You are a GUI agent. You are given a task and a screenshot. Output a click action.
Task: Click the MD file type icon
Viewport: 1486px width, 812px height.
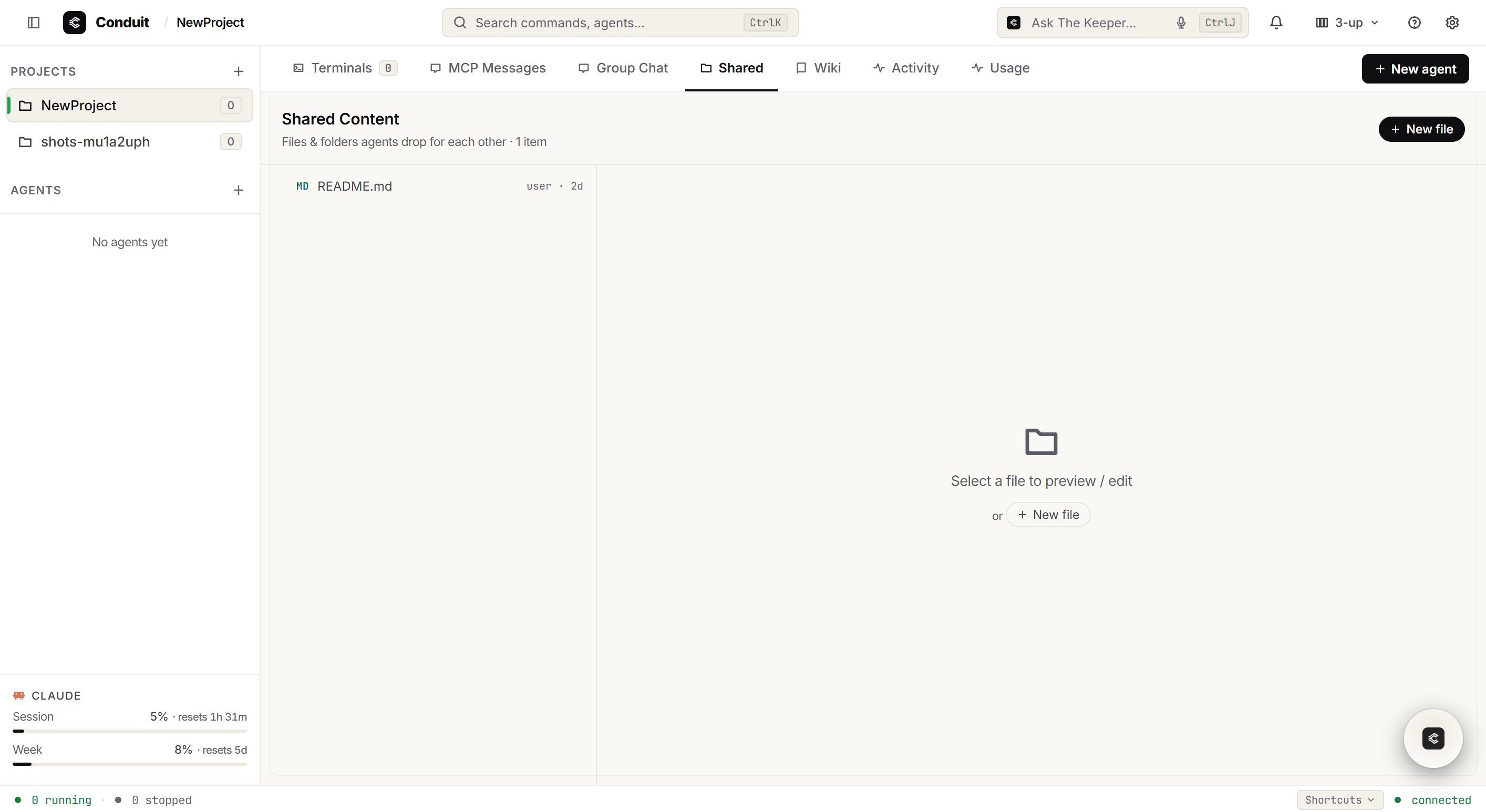(302, 186)
